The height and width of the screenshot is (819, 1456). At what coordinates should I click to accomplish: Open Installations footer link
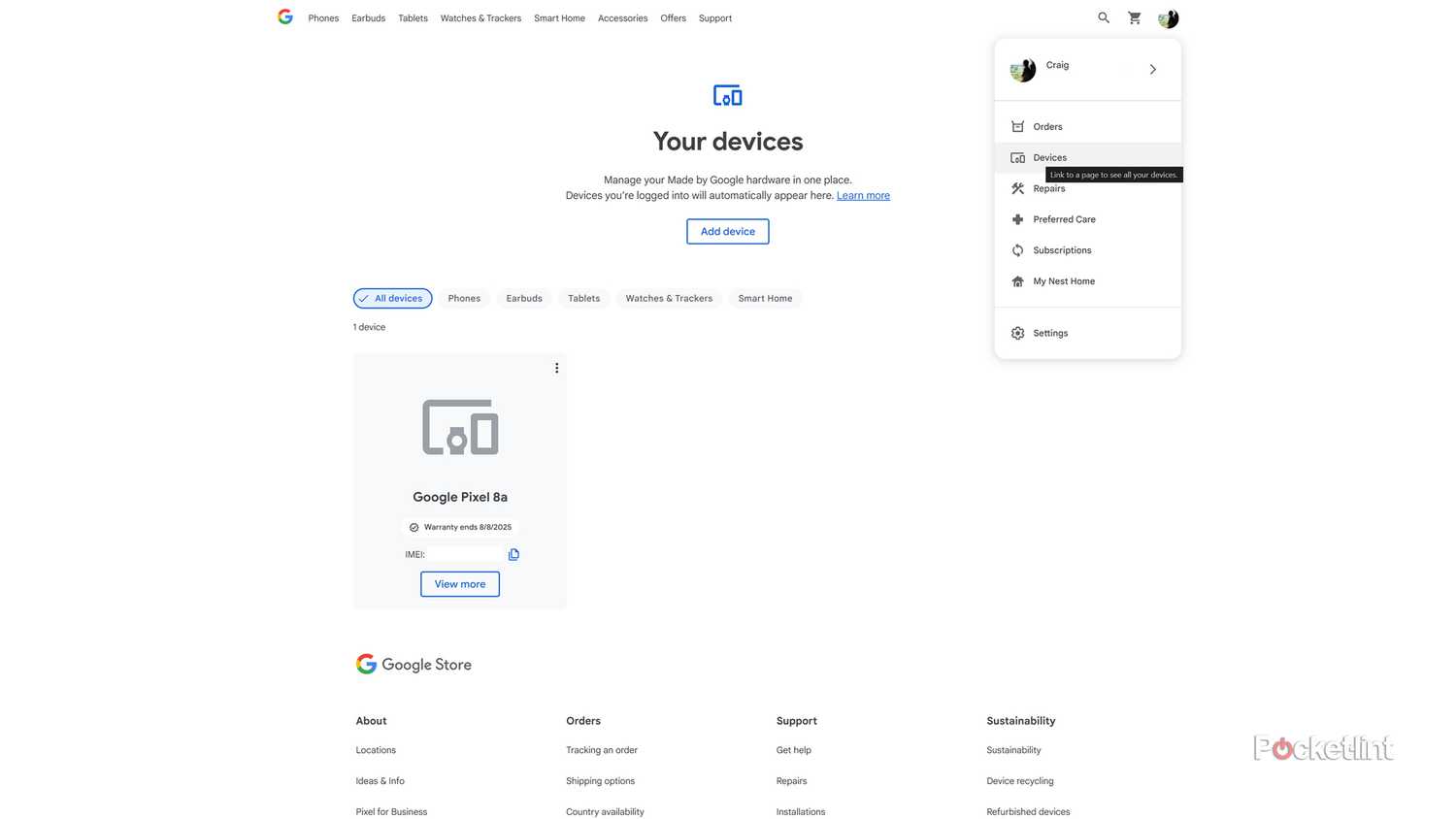point(801,812)
